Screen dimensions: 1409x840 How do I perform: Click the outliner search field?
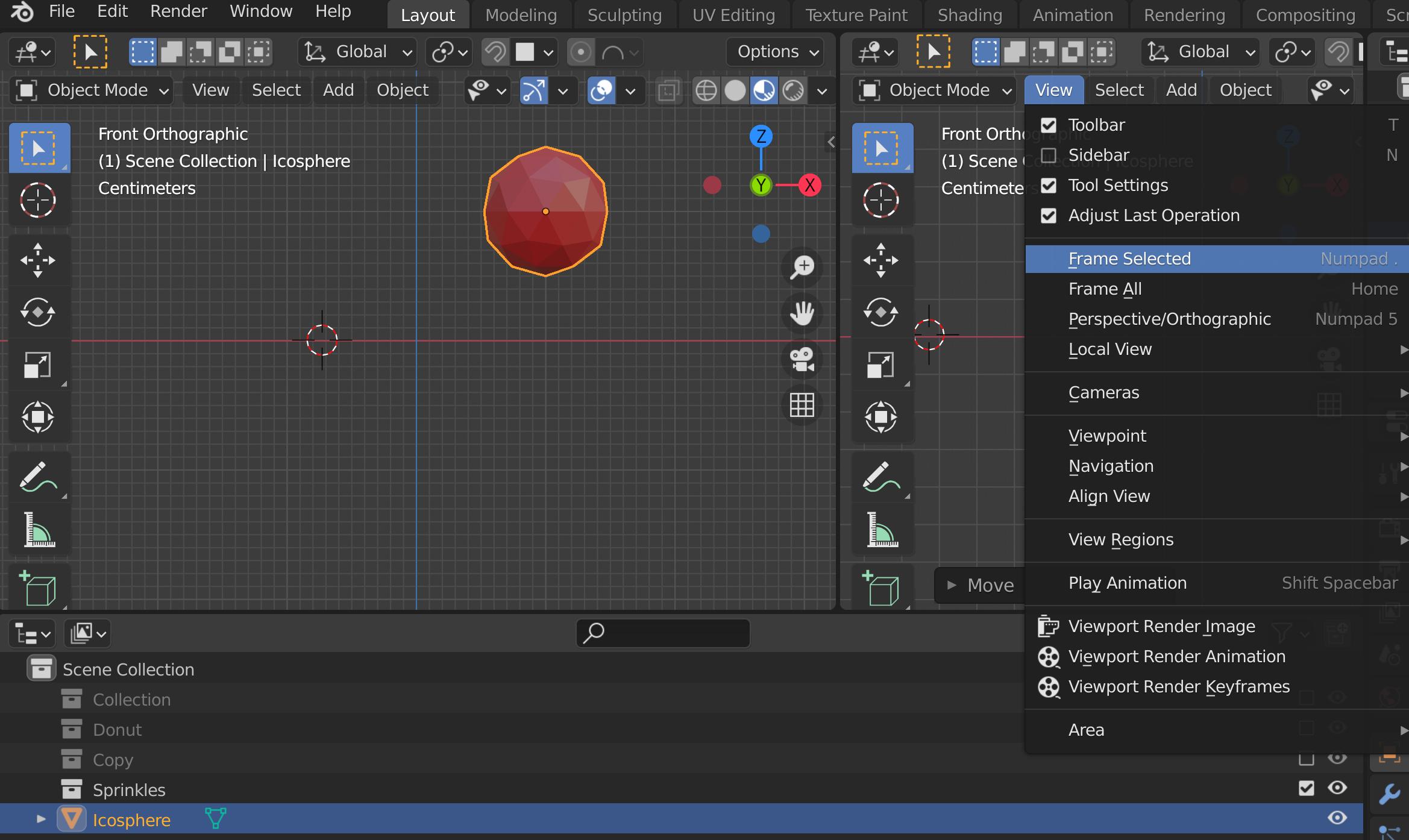point(663,633)
